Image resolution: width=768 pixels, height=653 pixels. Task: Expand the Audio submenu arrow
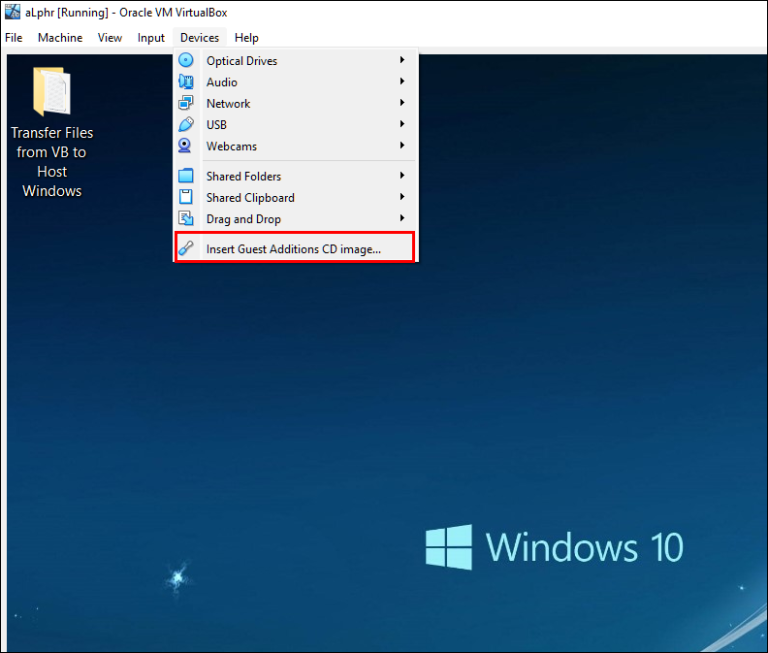point(402,81)
